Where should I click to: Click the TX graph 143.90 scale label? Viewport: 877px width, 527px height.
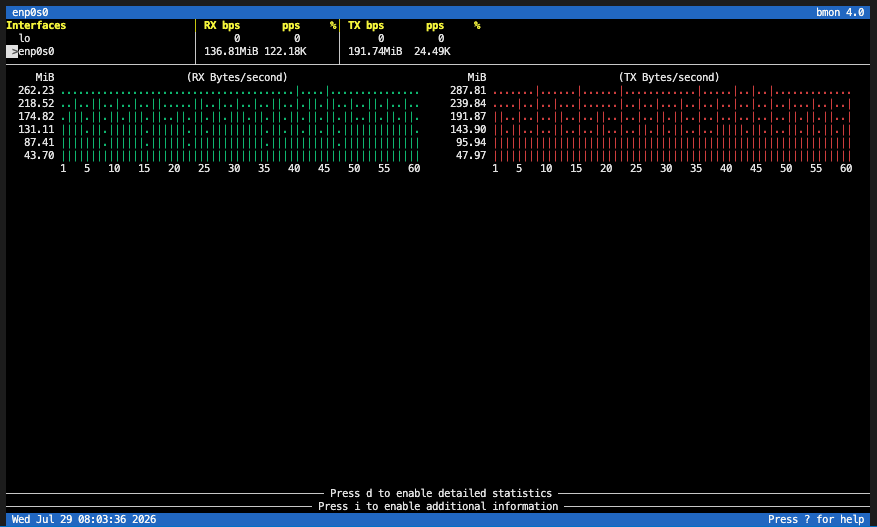click(468, 129)
